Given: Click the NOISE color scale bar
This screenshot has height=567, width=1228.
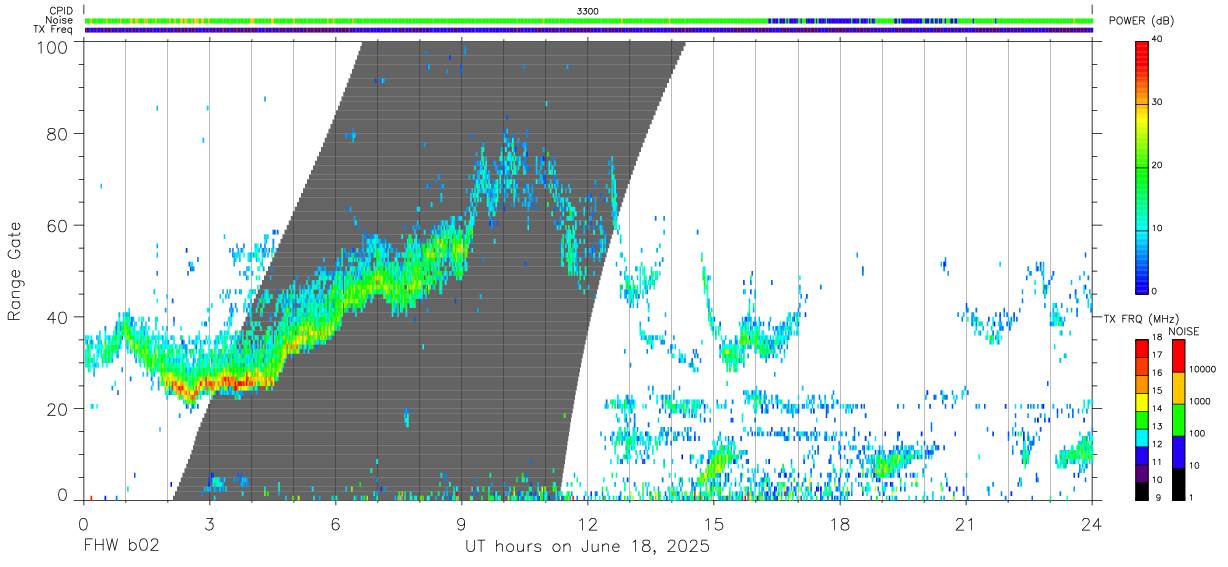Looking at the screenshot, I should (1178, 419).
